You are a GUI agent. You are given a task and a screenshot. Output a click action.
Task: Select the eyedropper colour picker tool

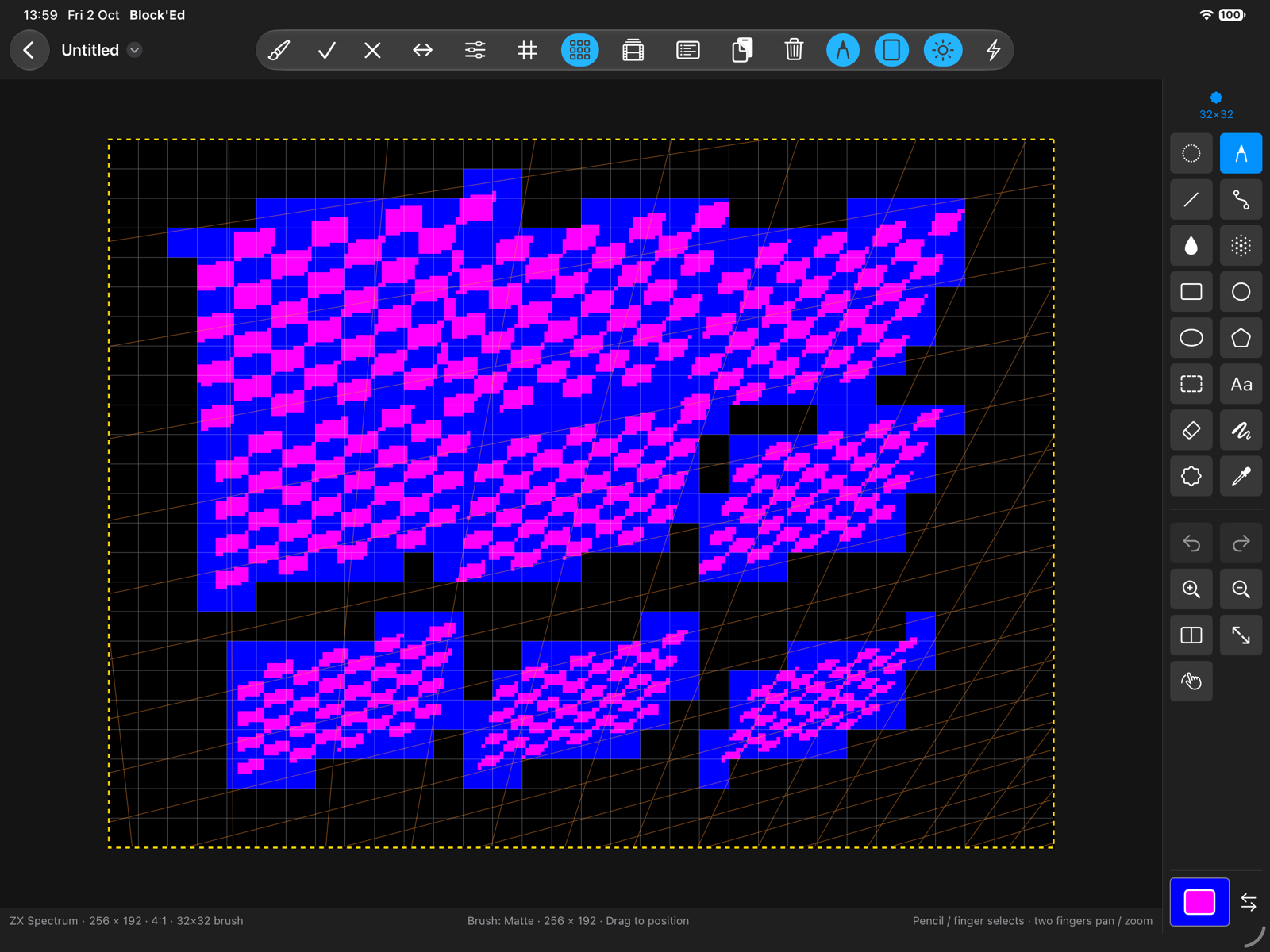point(1241,476)
